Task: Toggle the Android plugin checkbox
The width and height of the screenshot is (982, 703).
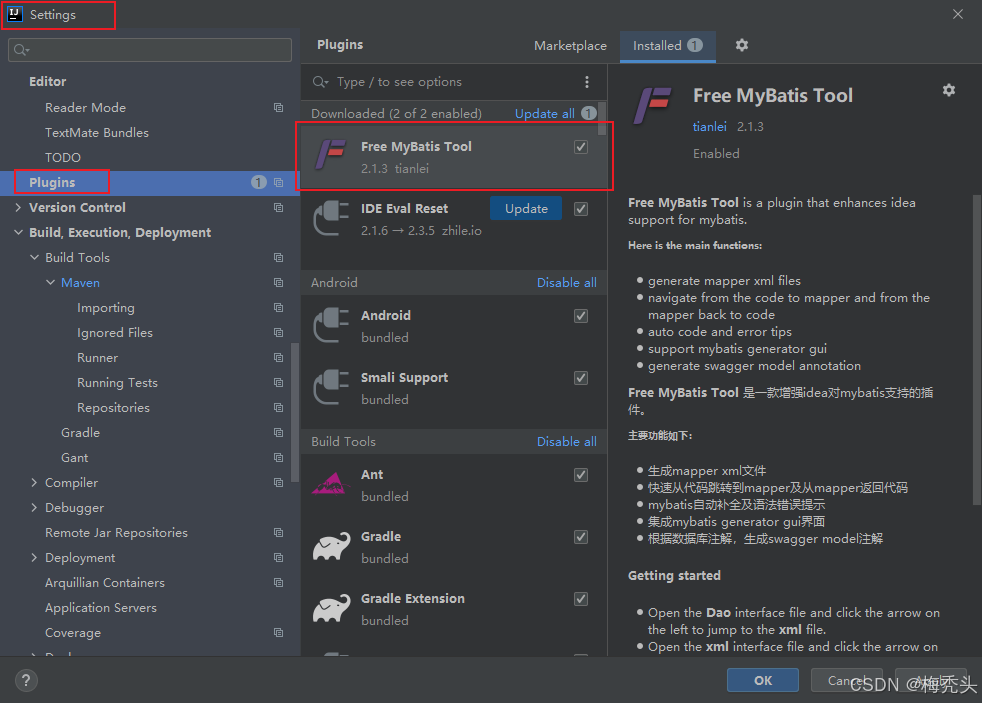Action: pyautogui.click(x=581, y=316)
